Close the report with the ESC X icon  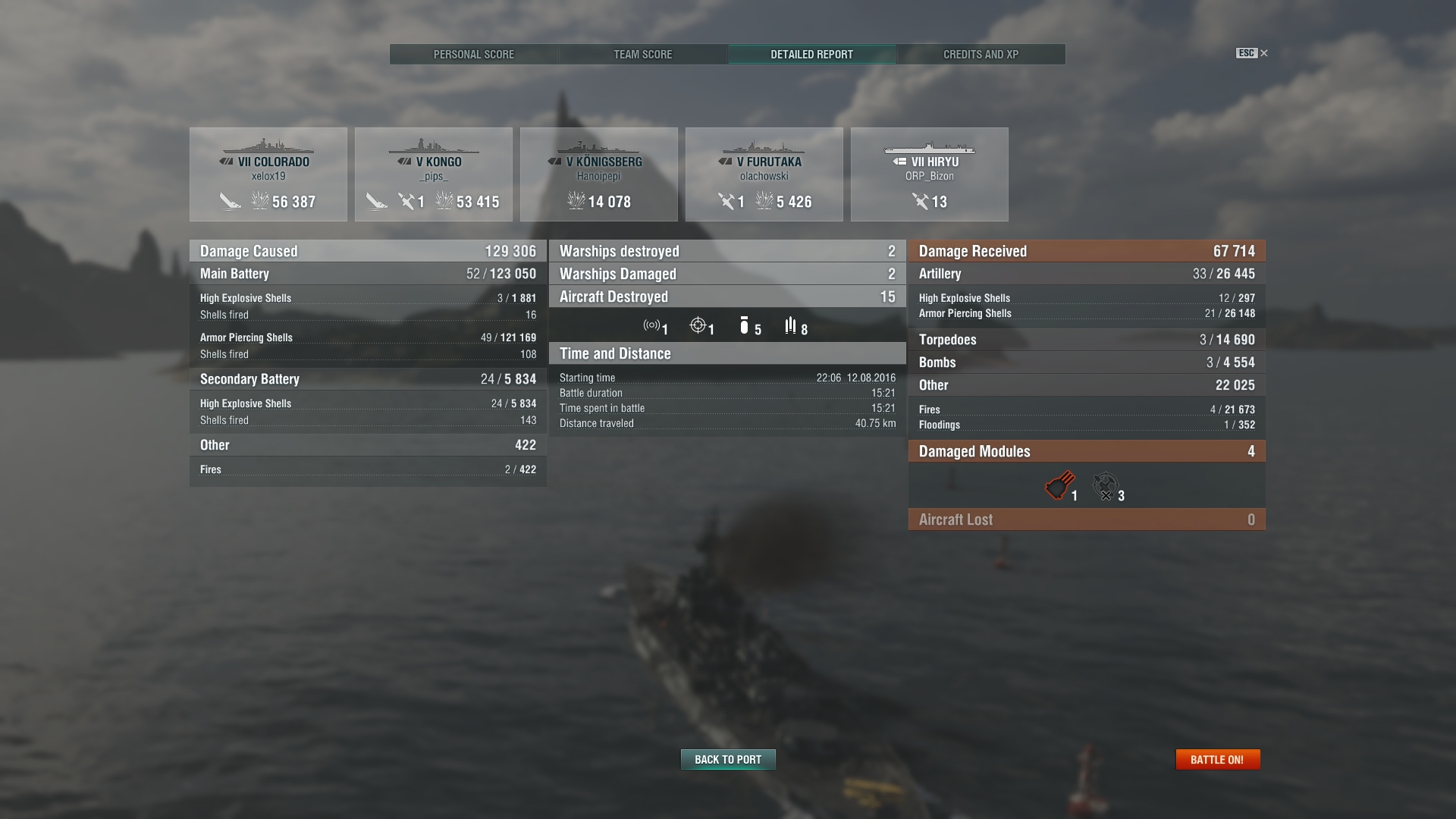(x=1252, y=53)
